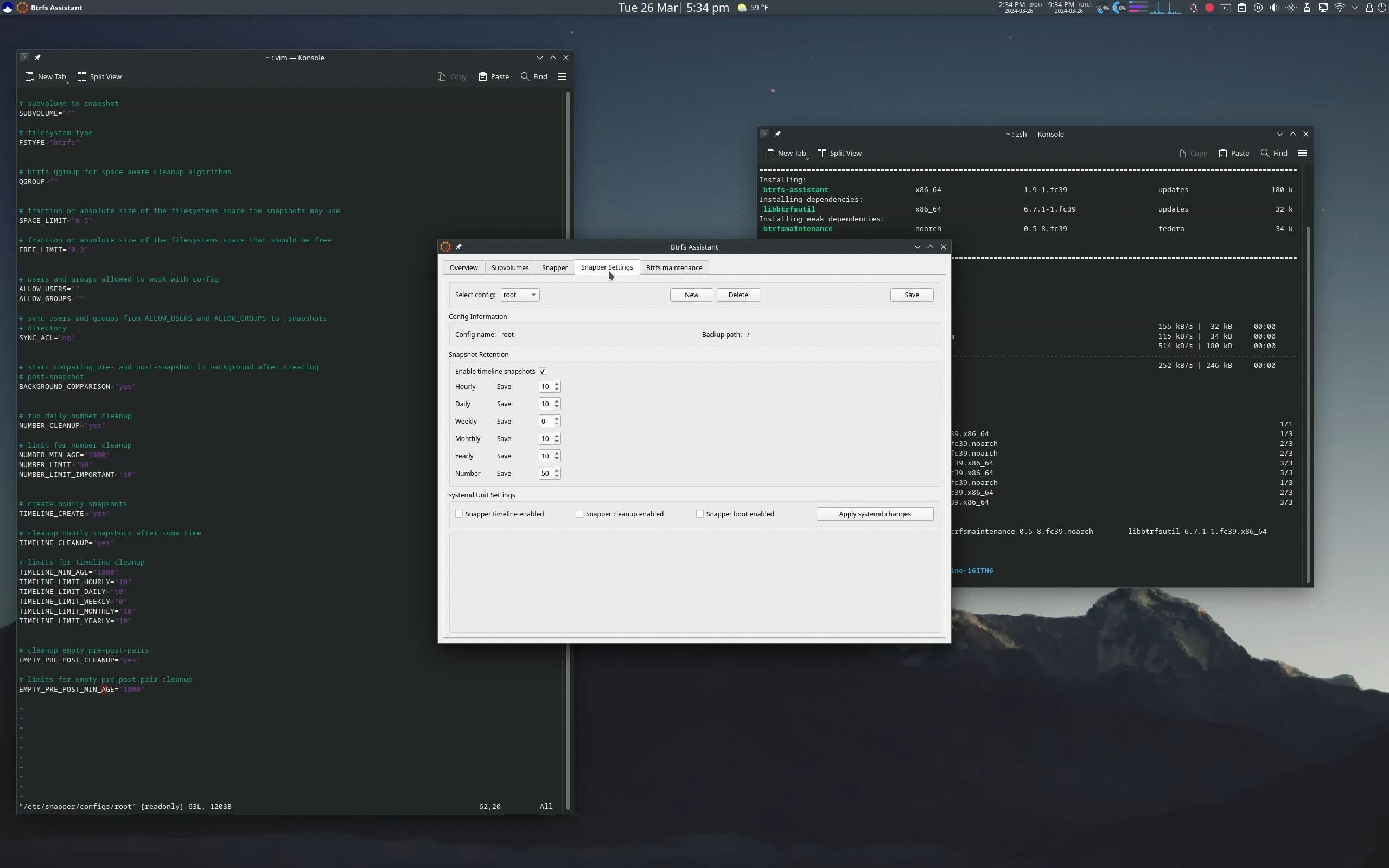Click the pin icon in vim Konsole titlebar
Screen dimensions: 1389x868
pos(37,58)
